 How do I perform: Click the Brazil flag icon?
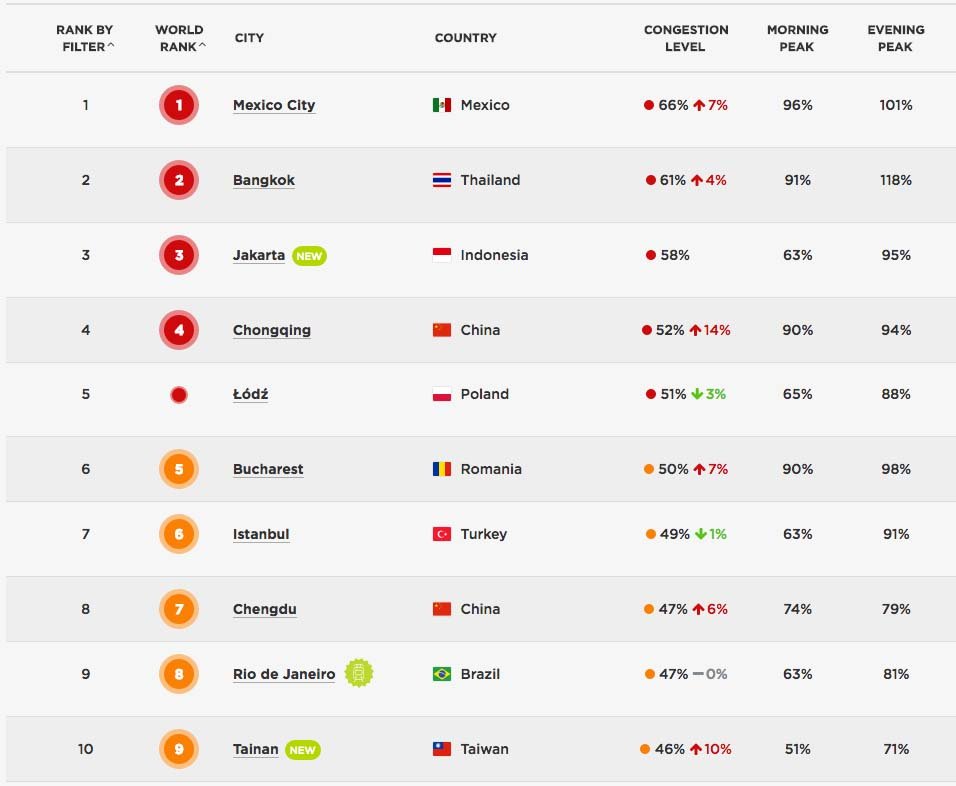click(442, 674)
